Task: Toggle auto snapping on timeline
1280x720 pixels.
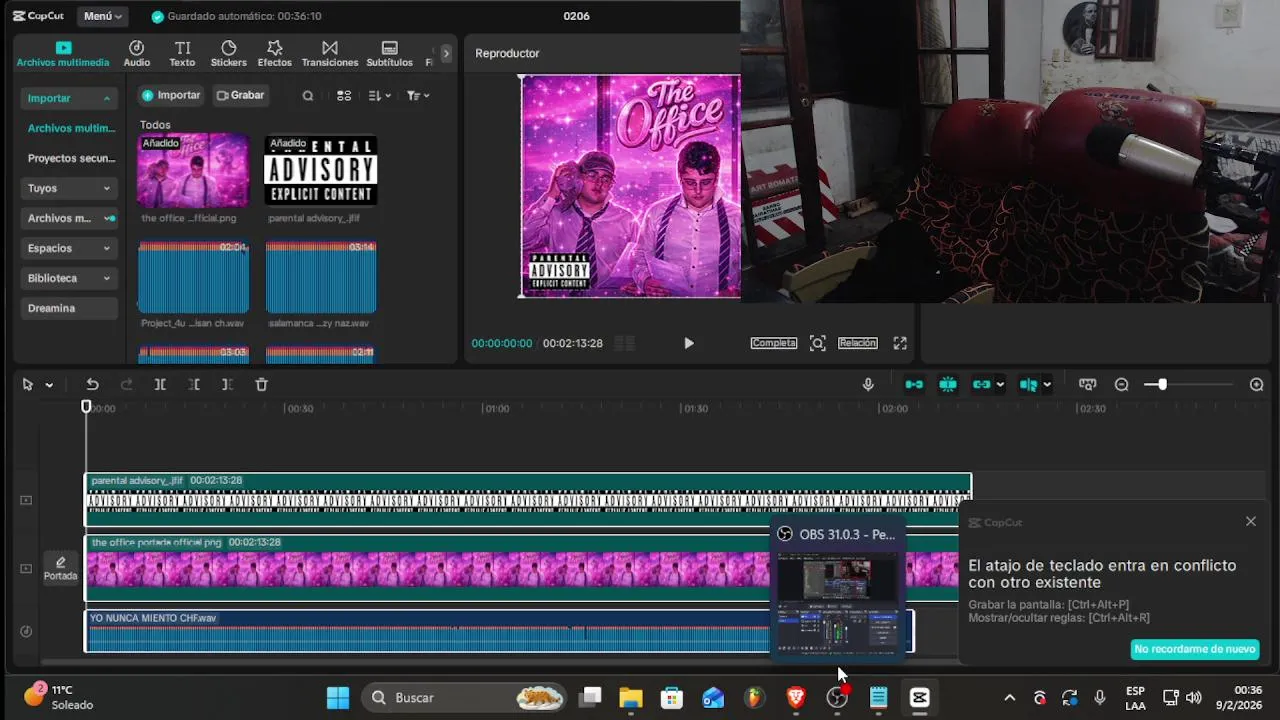Action: click(x=948, y=385)
